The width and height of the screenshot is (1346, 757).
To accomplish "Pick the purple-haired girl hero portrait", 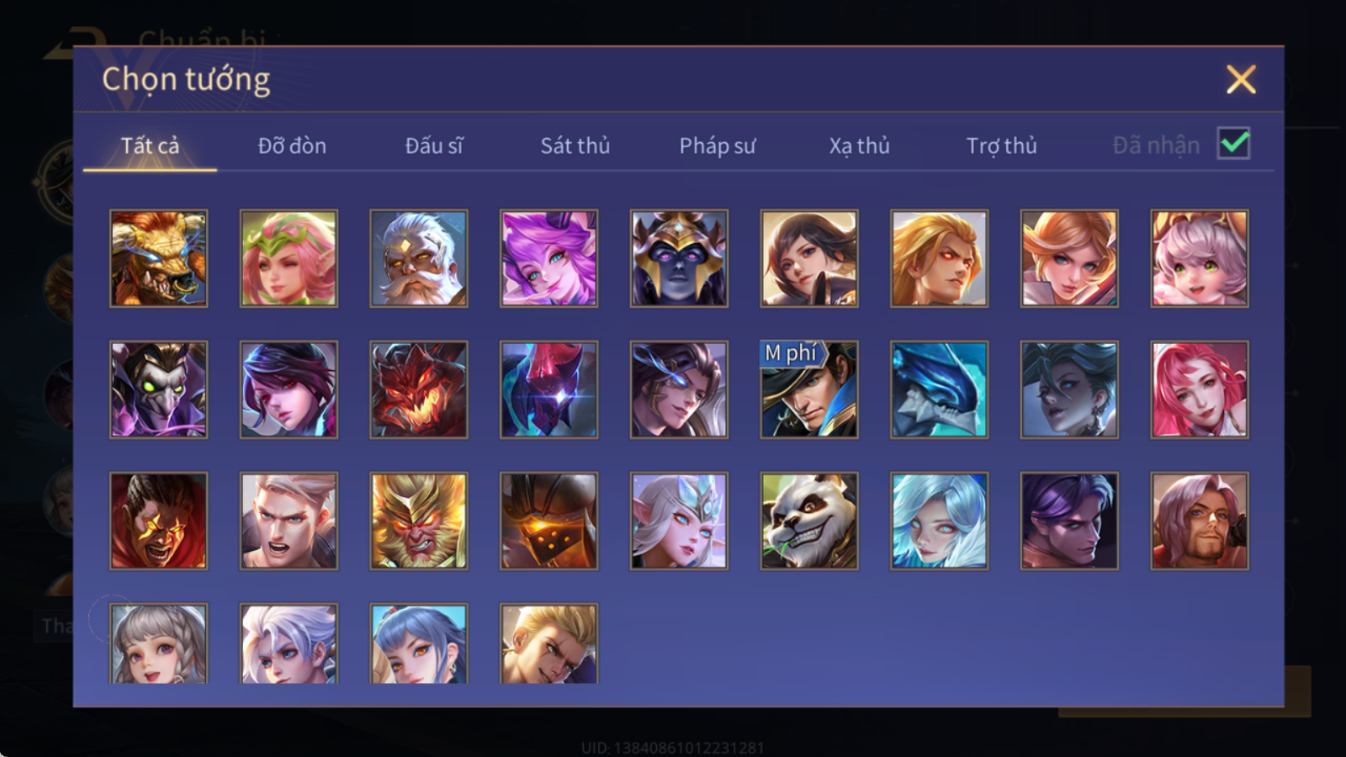I will click(549, 258).
